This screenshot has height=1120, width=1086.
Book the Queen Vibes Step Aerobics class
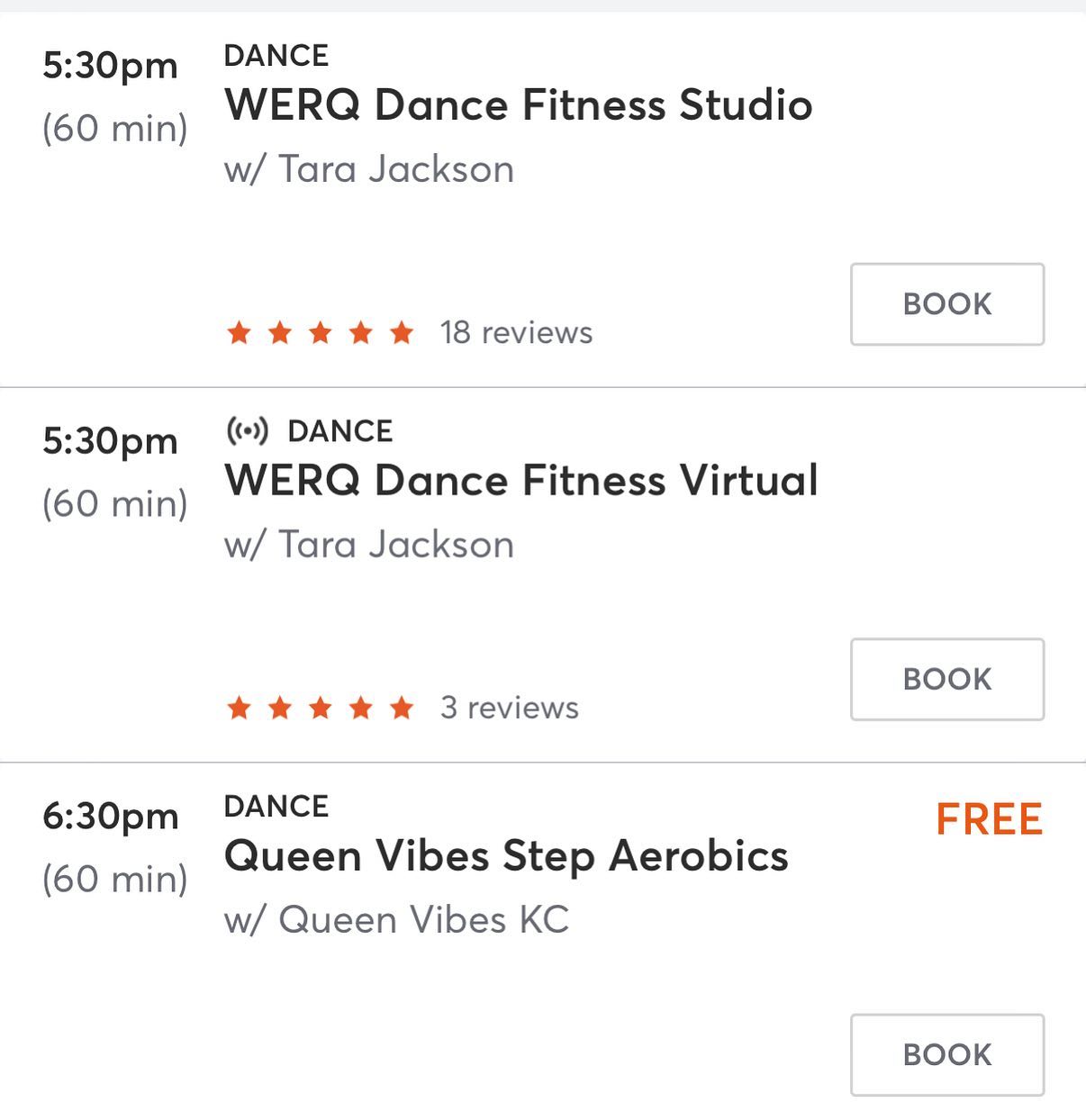[x=946, y=1054]
